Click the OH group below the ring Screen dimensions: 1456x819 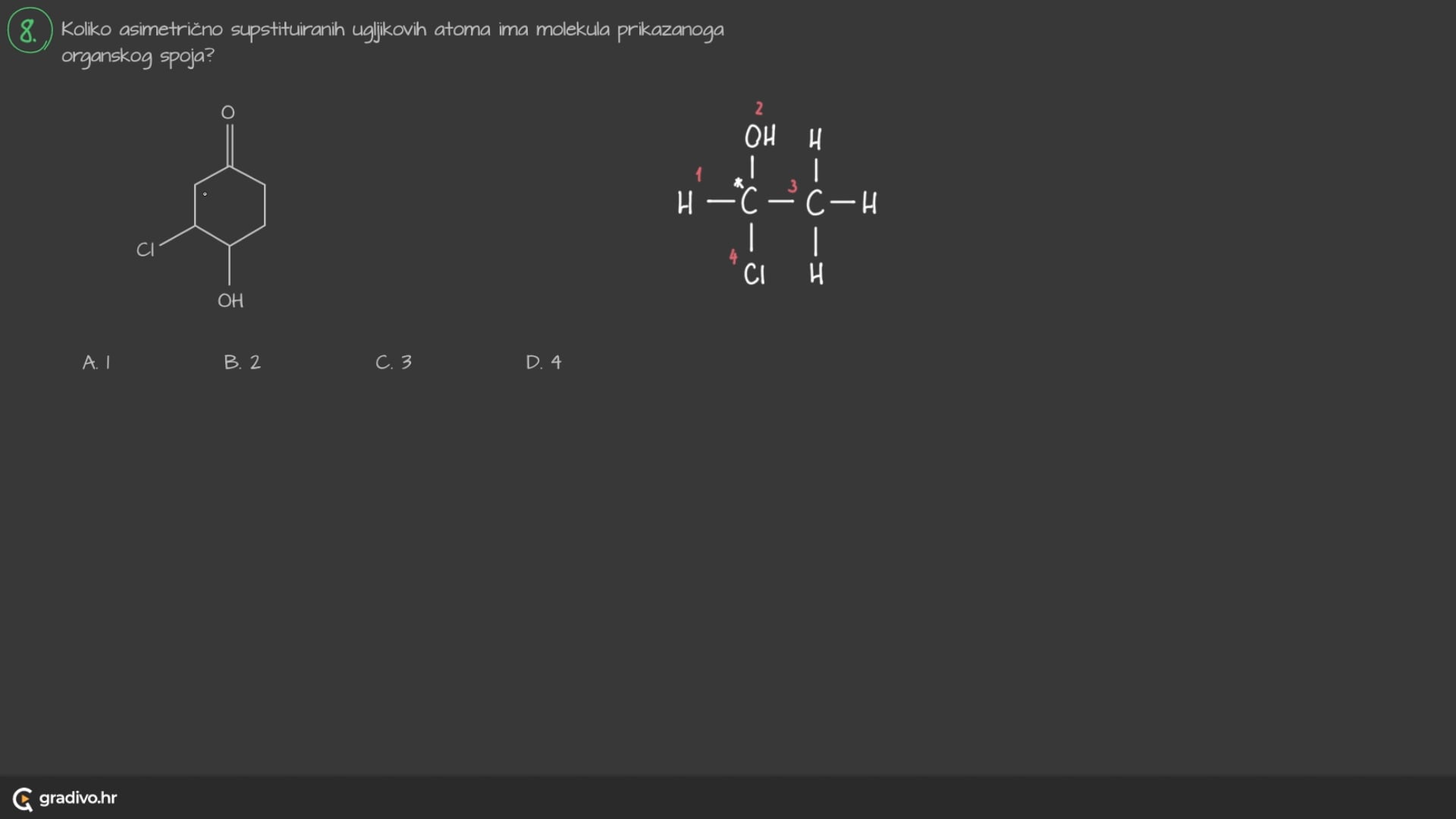coord(231,301)
